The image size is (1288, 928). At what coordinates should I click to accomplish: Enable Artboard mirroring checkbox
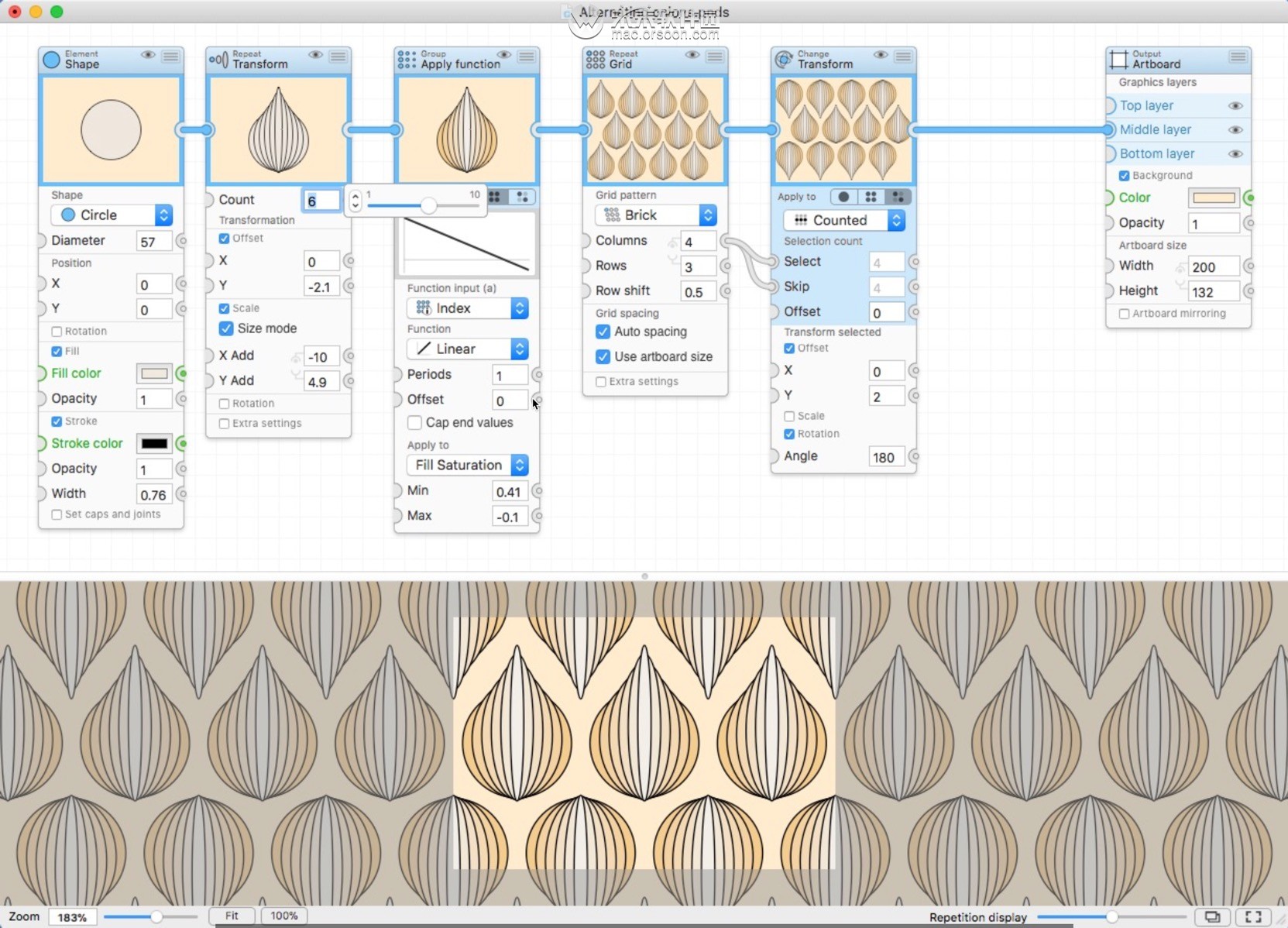(1124, 314)
